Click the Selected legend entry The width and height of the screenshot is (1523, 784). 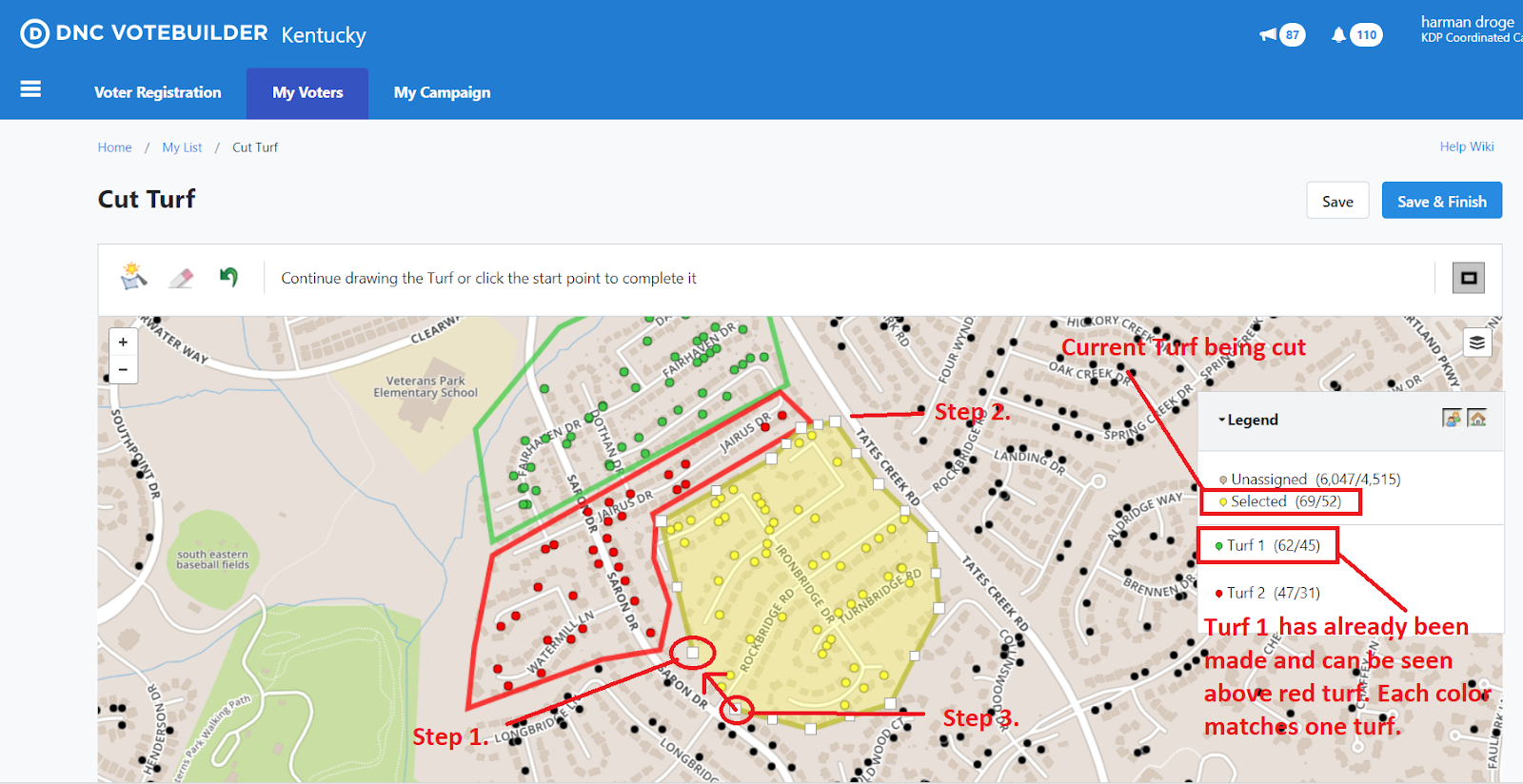[1279, 501]
